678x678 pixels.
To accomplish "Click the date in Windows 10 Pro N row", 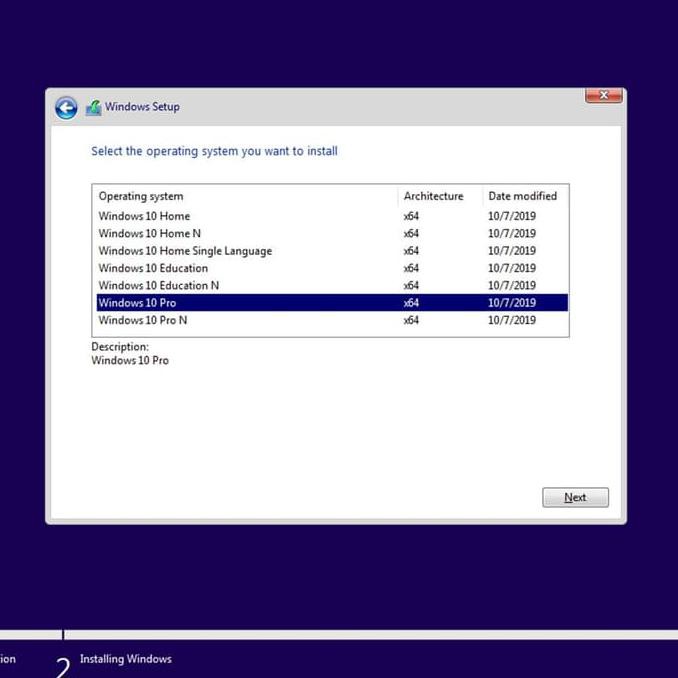I will tap(511, 320).
